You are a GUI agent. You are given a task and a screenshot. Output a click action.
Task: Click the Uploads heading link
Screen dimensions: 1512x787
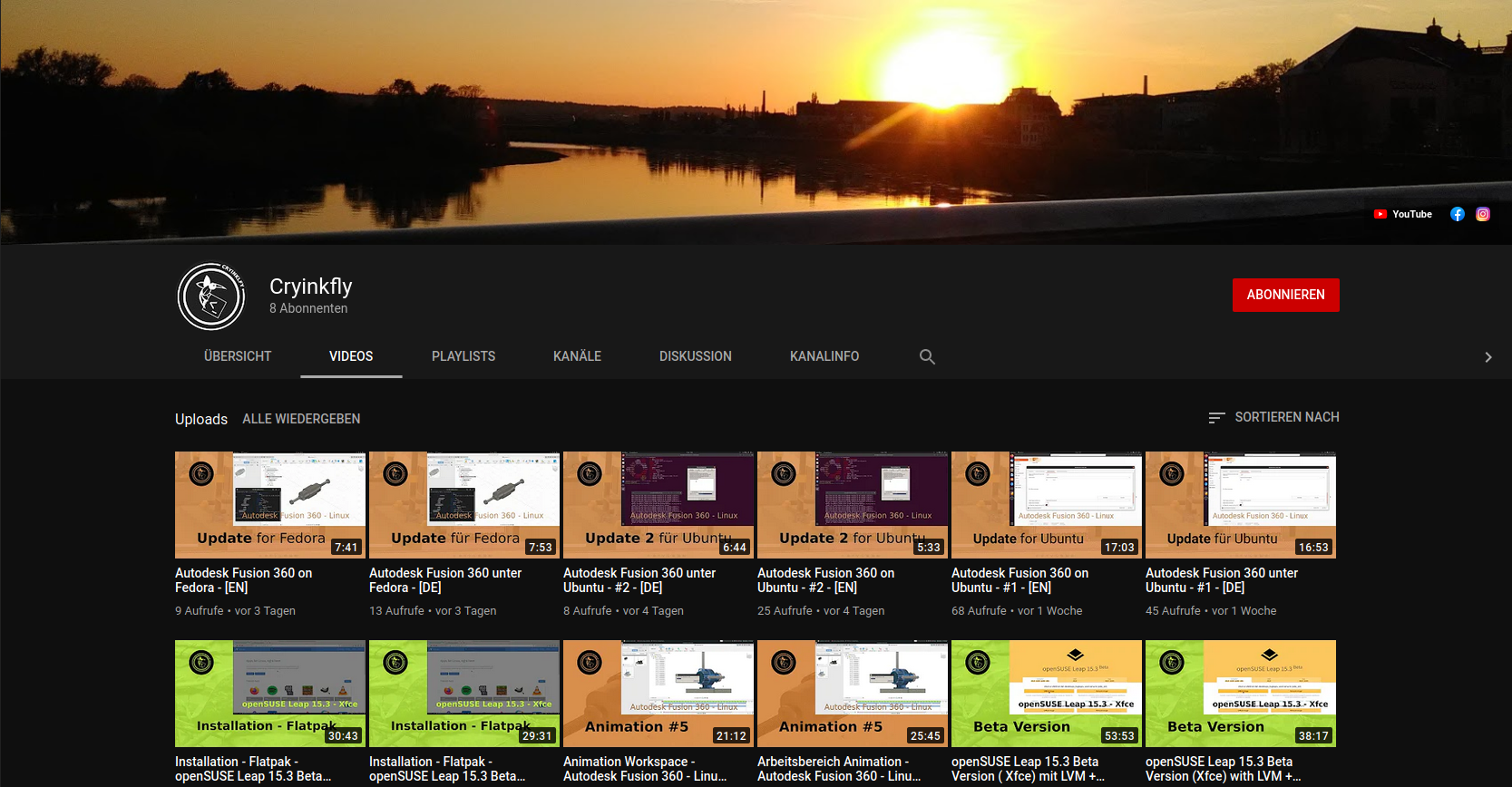pos(201,419)
